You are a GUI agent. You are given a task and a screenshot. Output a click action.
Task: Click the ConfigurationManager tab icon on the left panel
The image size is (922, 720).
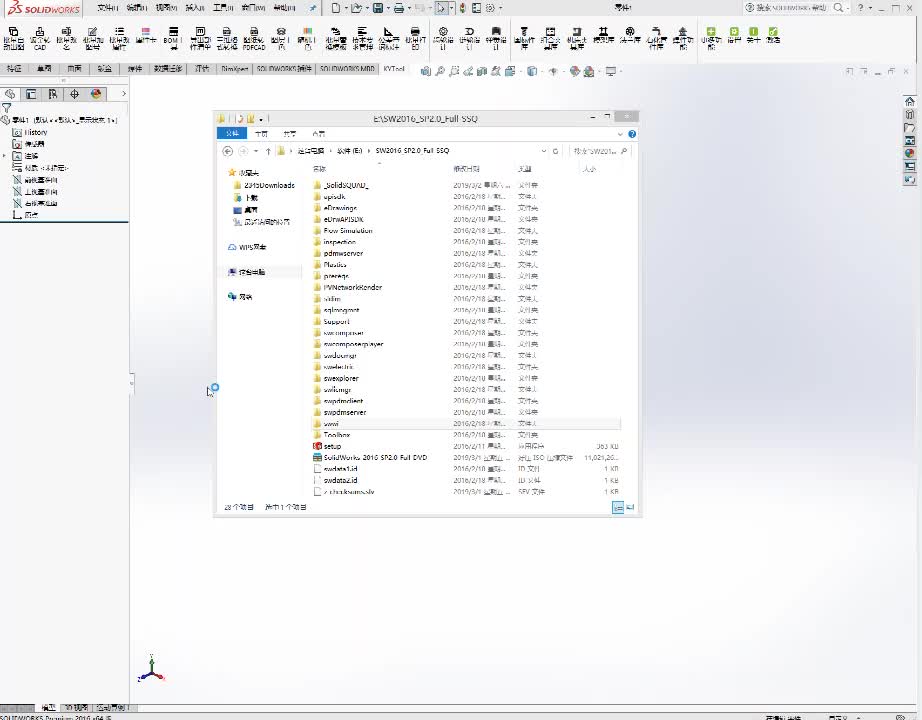pos(52,94)
